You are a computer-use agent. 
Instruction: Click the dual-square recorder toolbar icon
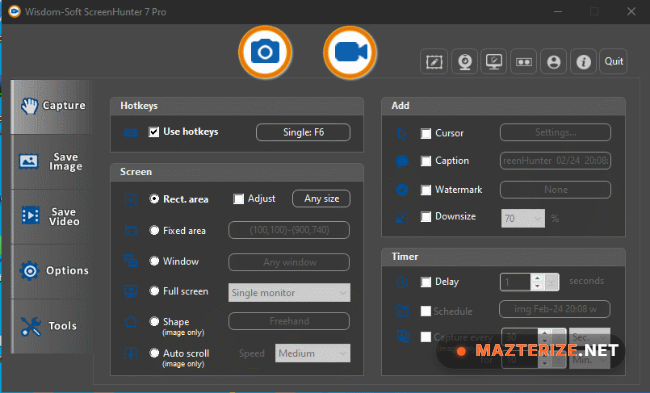[x=524, y=61]
